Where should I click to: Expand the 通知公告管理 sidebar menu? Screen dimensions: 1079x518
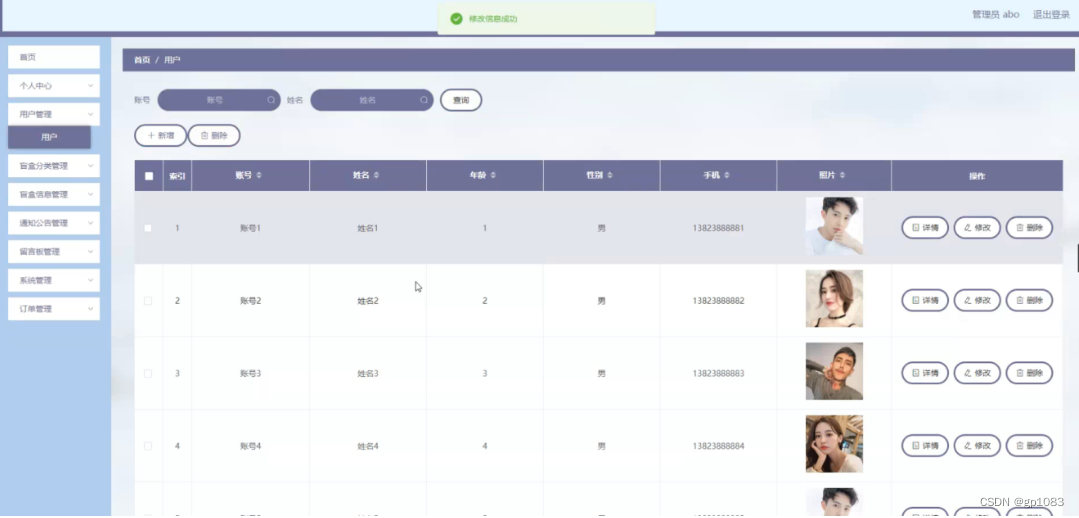click(54, 223)
